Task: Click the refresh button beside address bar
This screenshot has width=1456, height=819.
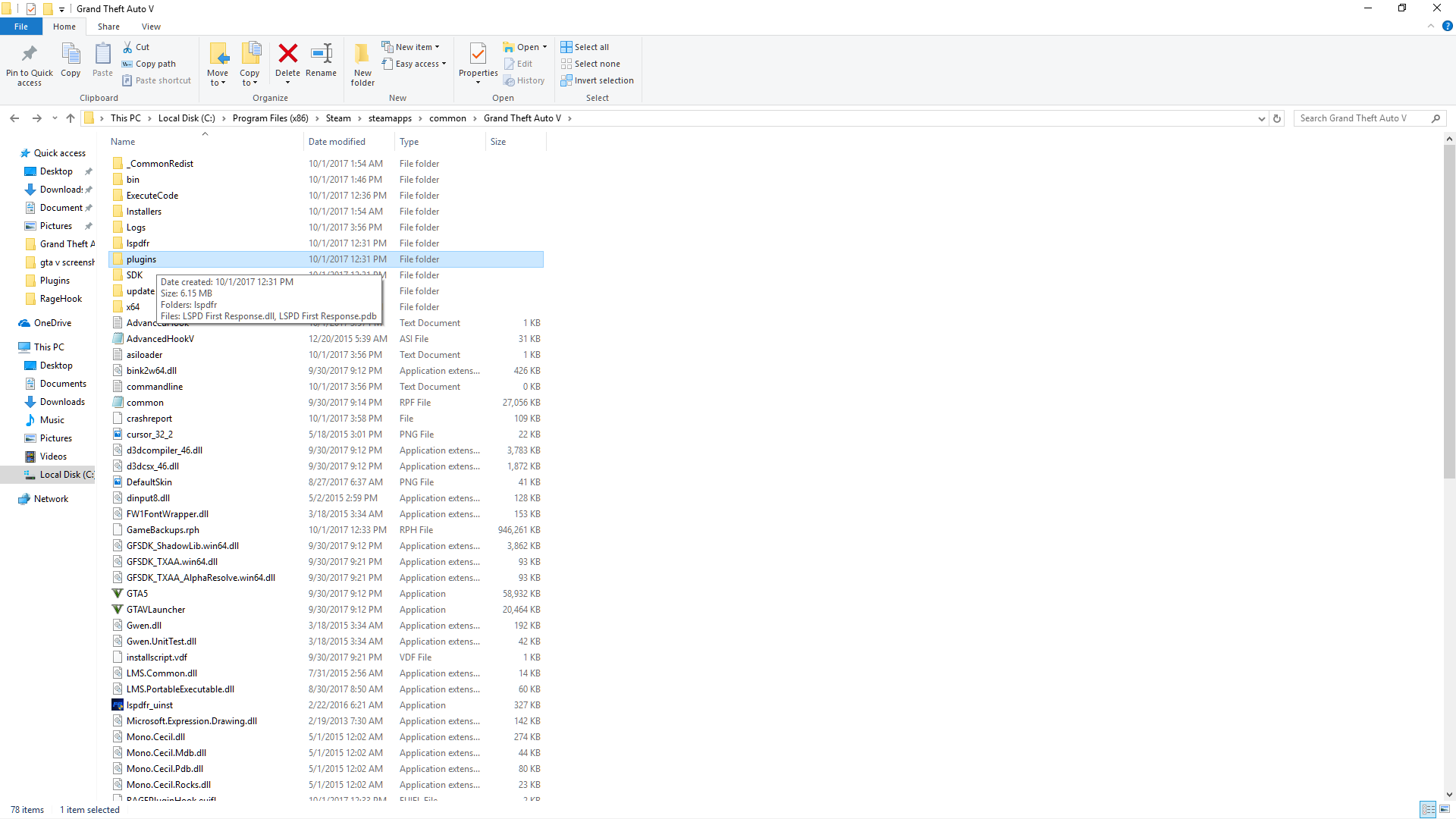Action: [x=1277, y=118]
